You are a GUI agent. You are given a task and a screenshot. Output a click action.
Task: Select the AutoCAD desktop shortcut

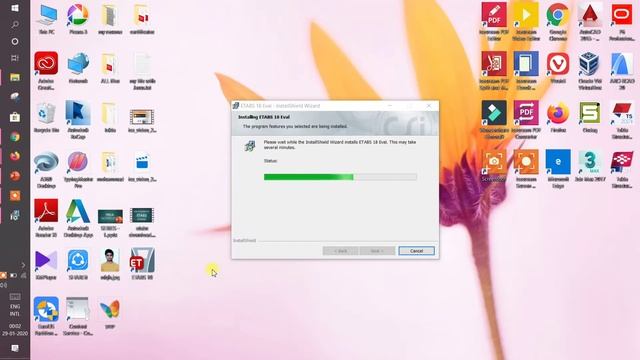coord(590,22)
